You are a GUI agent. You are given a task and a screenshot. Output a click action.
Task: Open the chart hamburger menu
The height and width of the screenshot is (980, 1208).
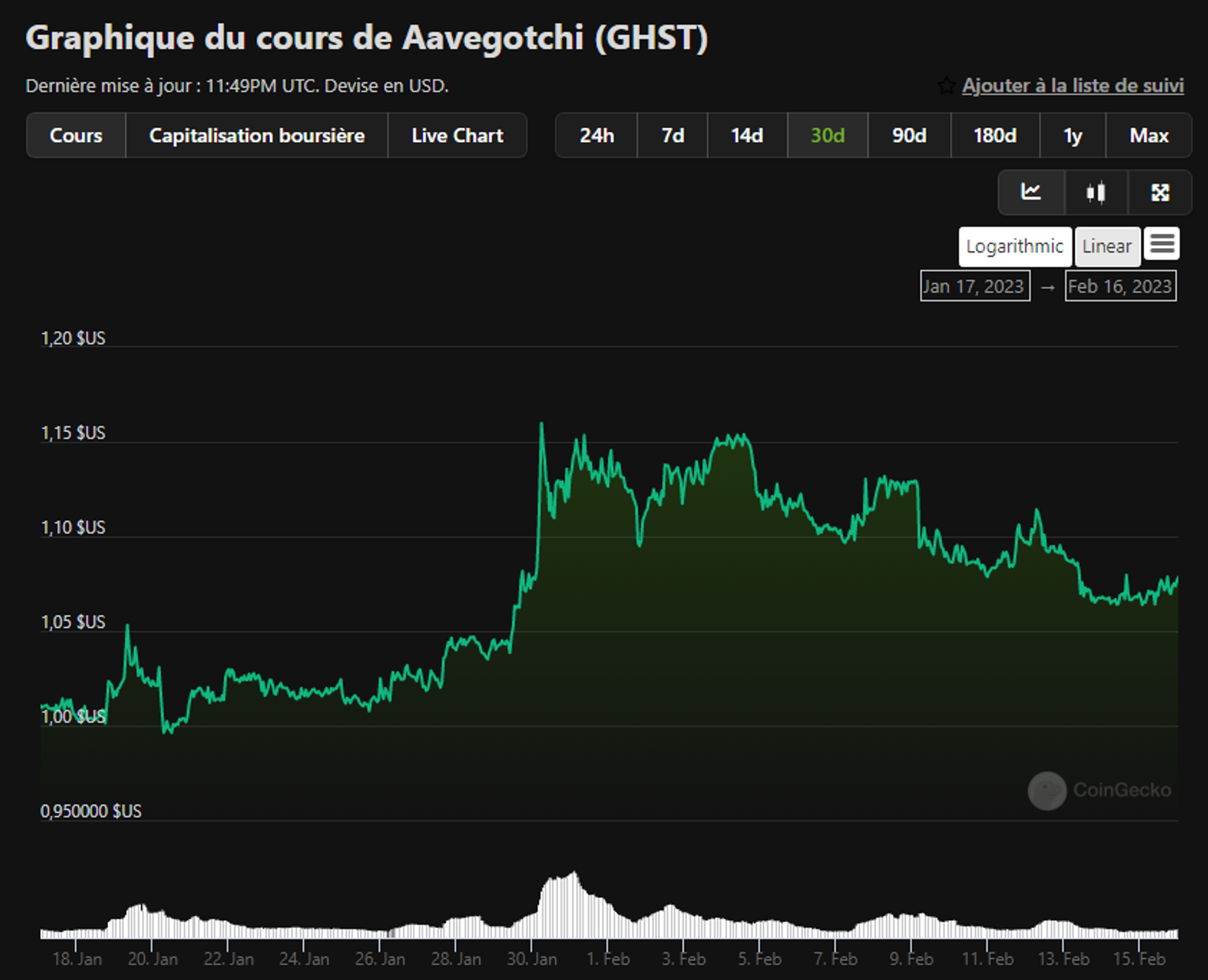pos(1162,245)
